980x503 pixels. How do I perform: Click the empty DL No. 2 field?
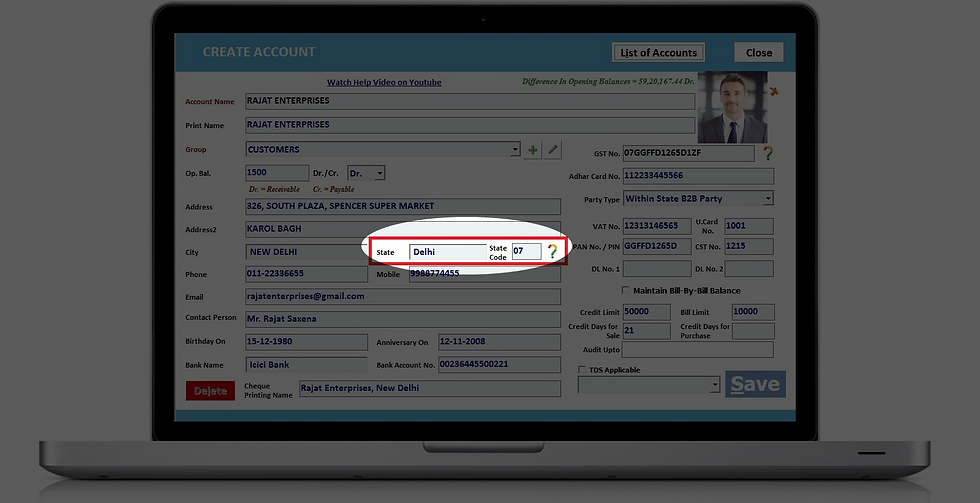(x=749, y=269)
